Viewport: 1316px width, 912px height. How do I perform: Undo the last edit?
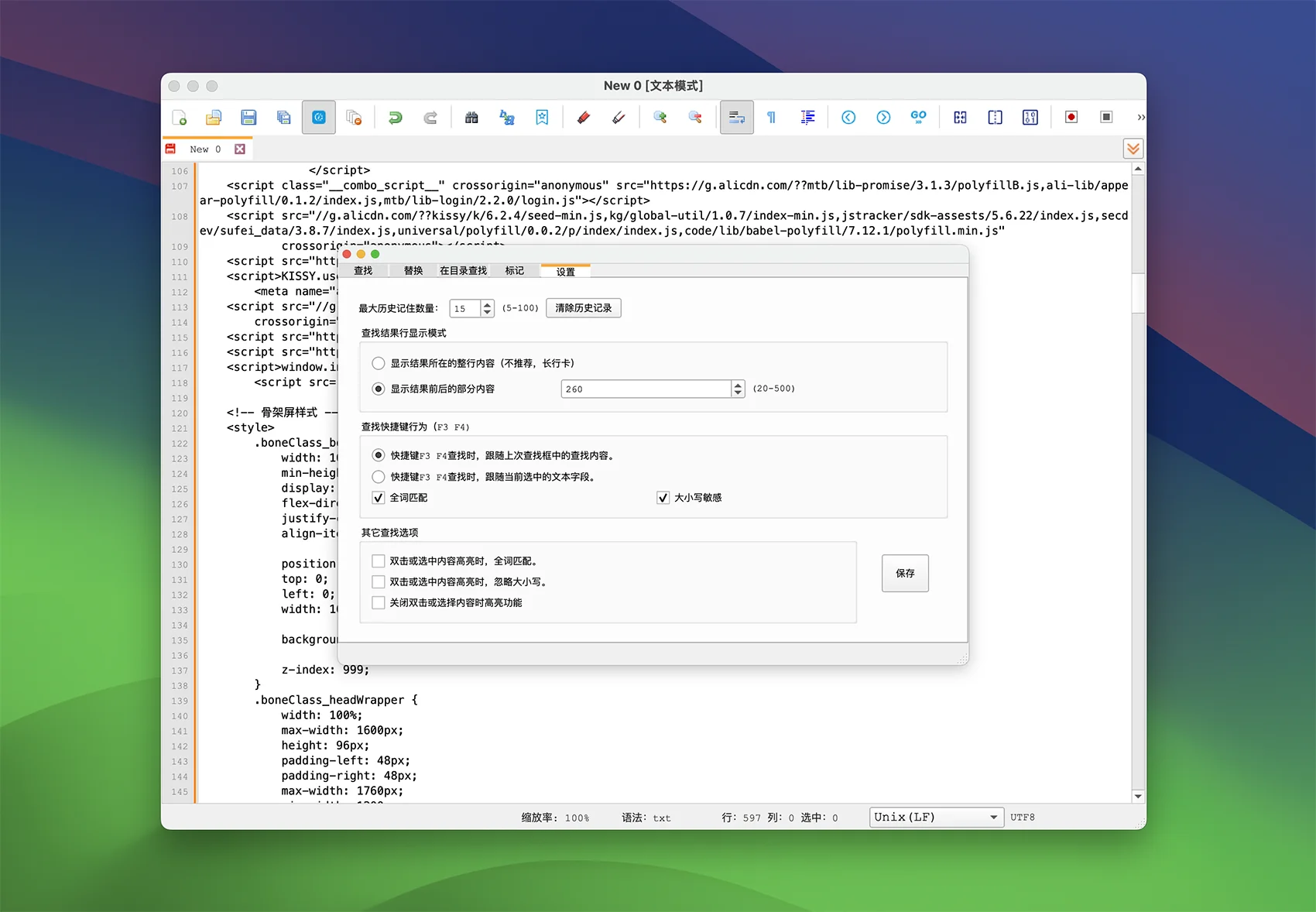[395, 118]
